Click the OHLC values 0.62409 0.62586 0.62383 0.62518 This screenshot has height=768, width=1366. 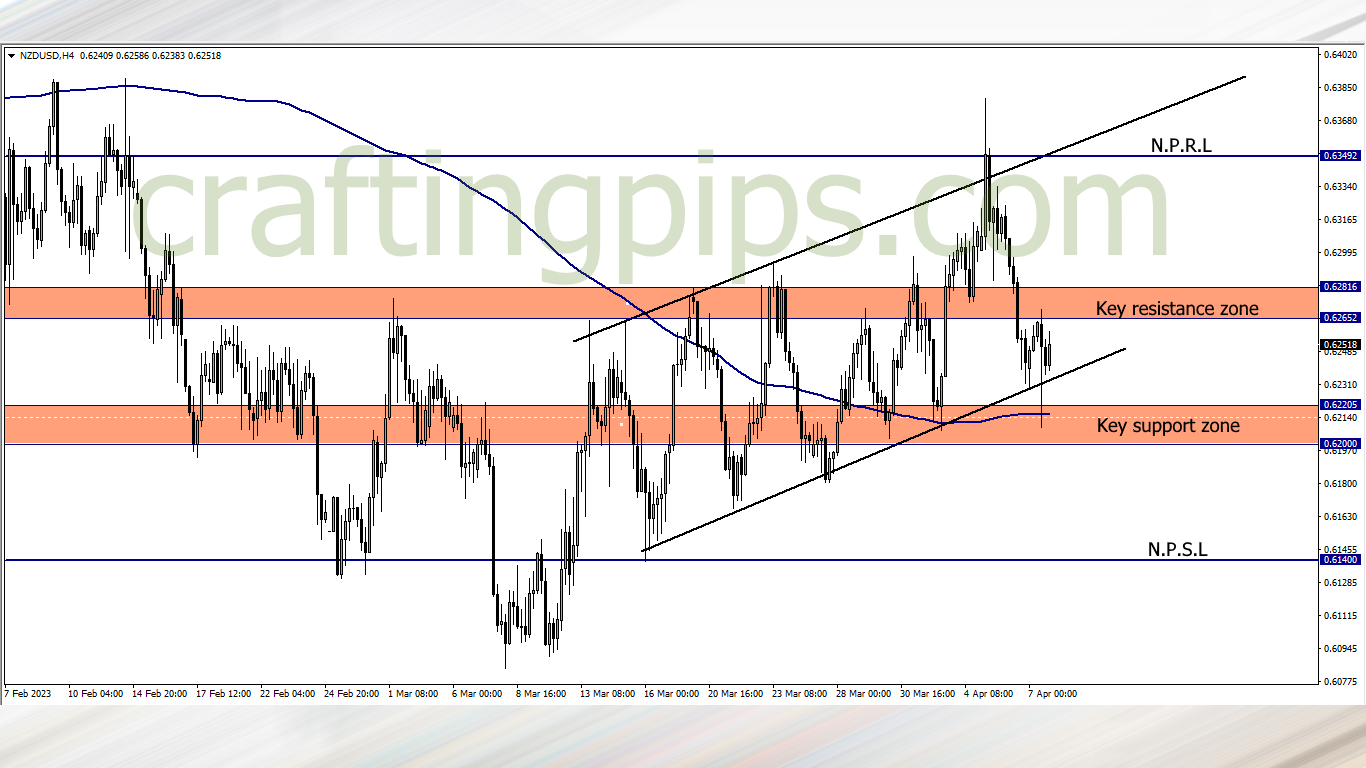[x=150, y=56]
